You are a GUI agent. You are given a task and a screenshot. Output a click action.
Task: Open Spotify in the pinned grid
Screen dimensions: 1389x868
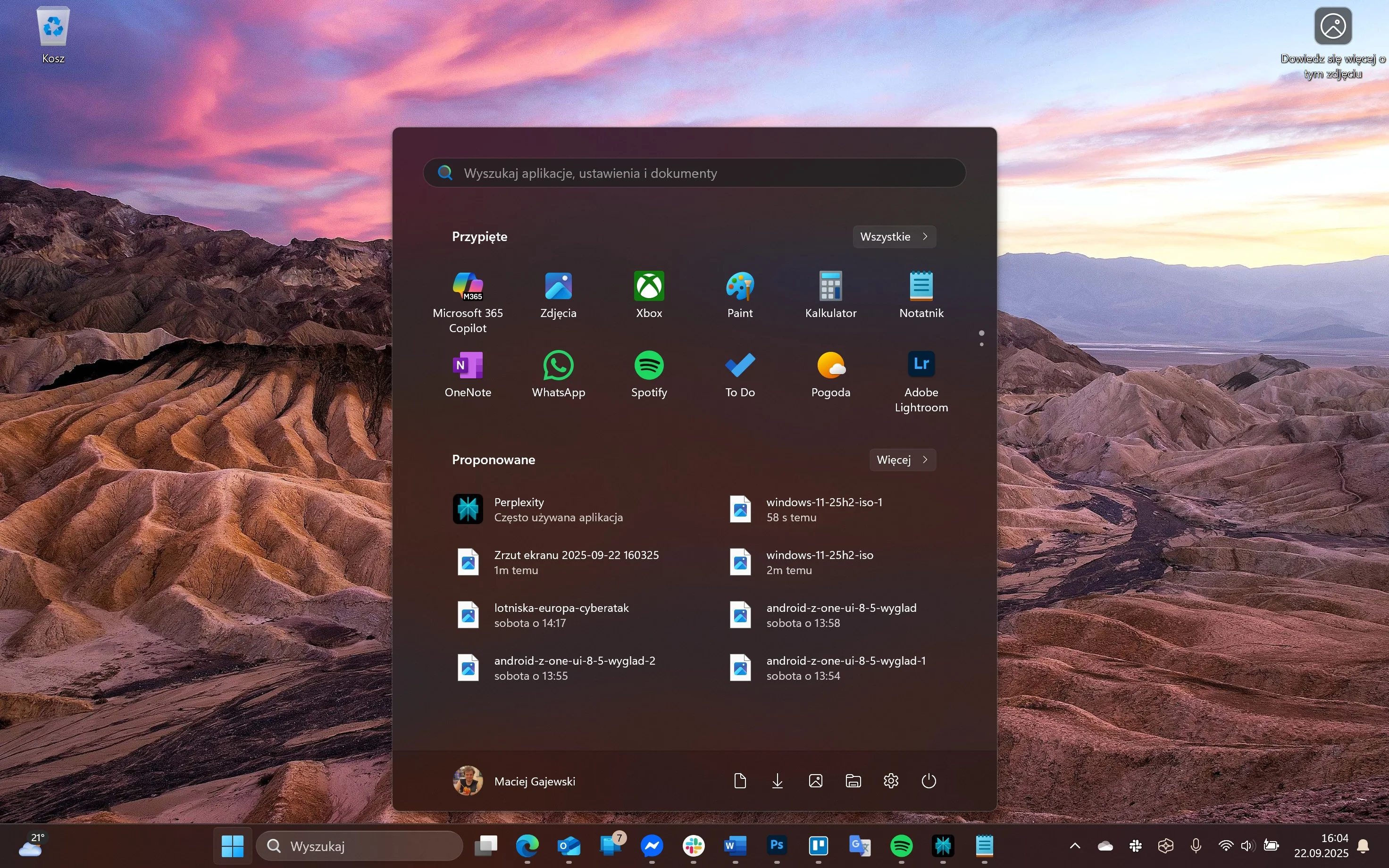649,374
